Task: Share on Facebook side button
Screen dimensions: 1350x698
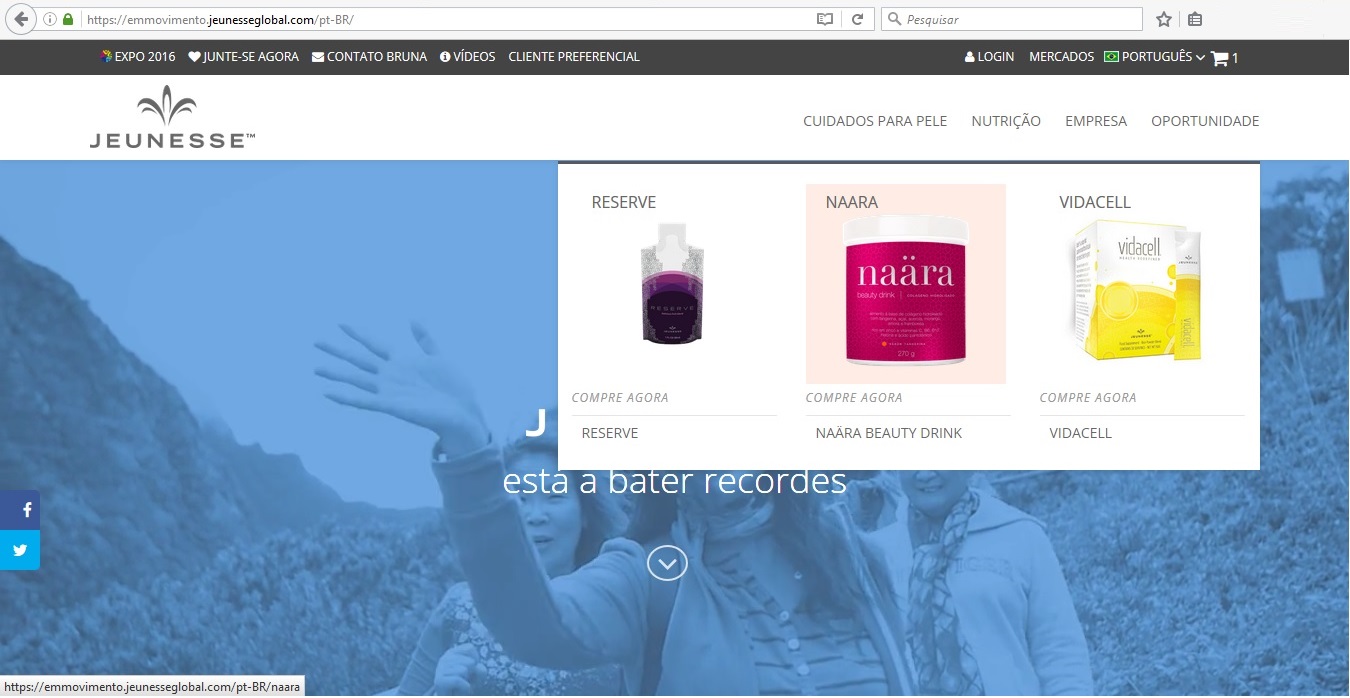Action: 20,510
